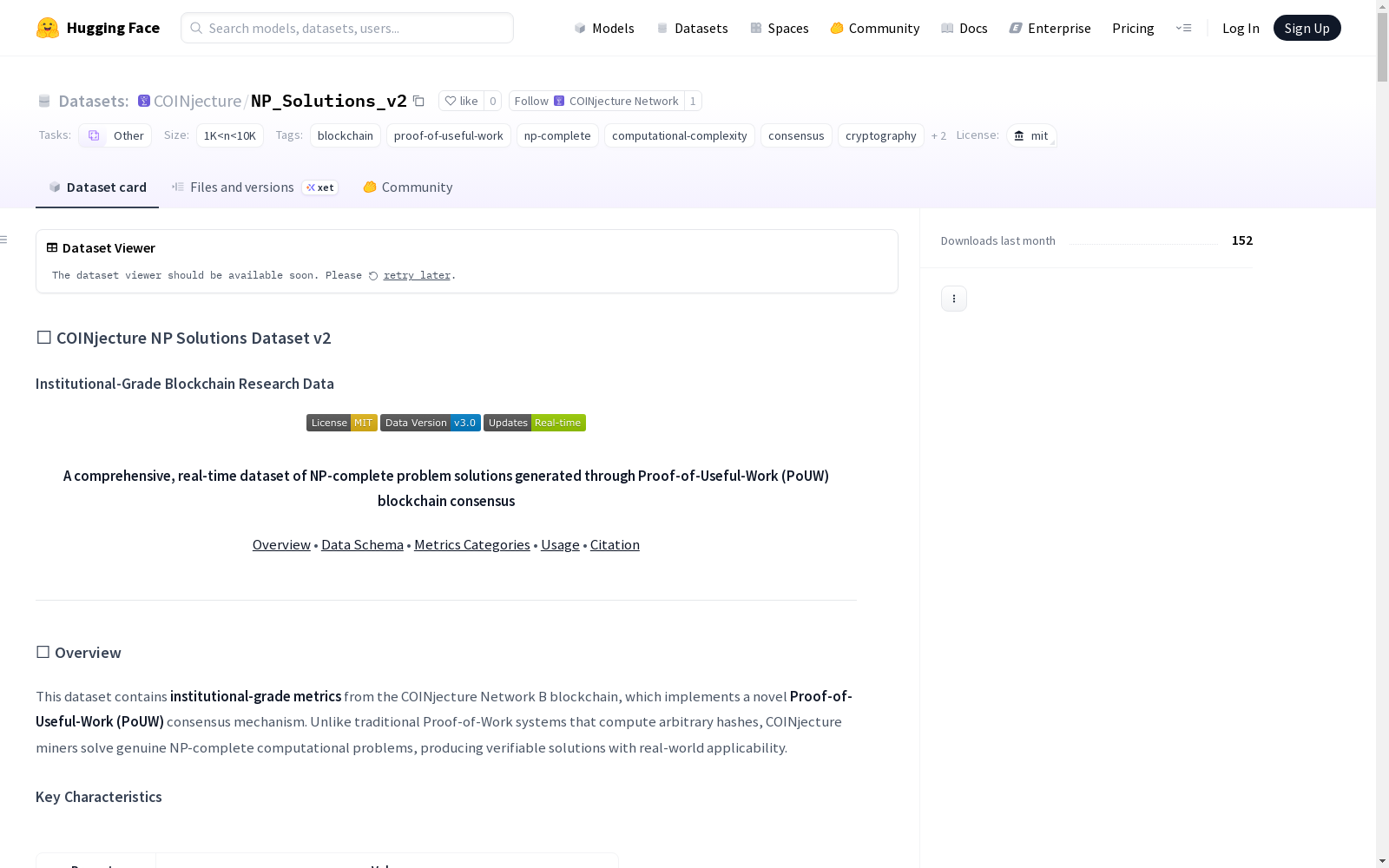This screenshot has height=868, width=1389.
Task: Open the Docs nav item
Action: (964, 28)
